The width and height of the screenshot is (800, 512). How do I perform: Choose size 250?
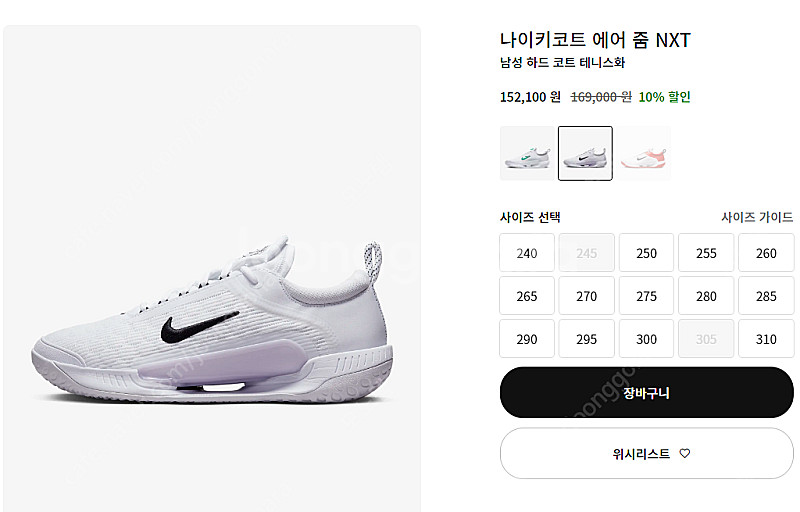pyautogui.click(x=647, y=253)
